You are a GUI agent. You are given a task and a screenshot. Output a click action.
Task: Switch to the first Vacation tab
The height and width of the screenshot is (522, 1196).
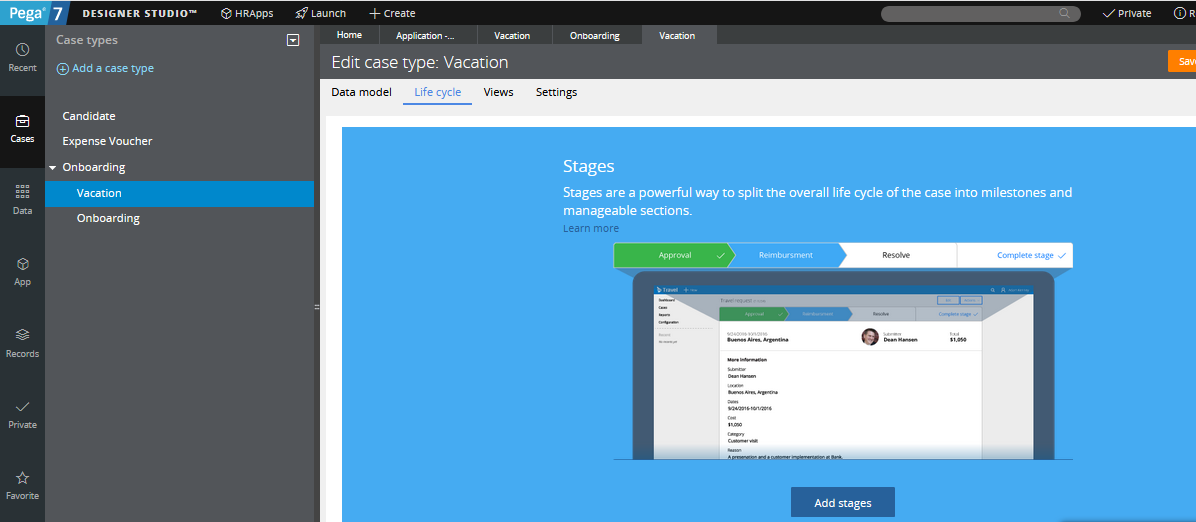512,35
